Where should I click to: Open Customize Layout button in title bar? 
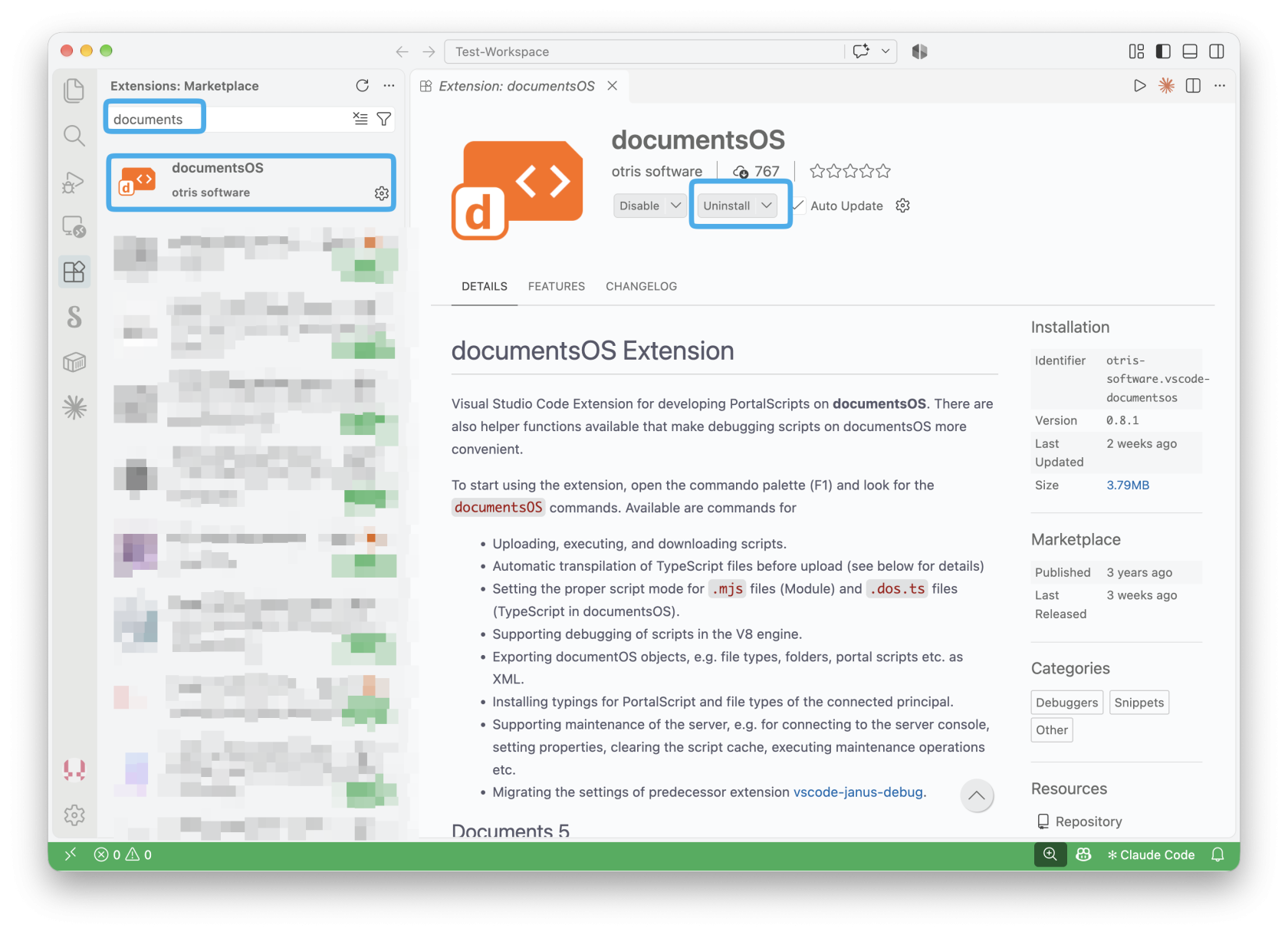click(x=1136, y=51)
